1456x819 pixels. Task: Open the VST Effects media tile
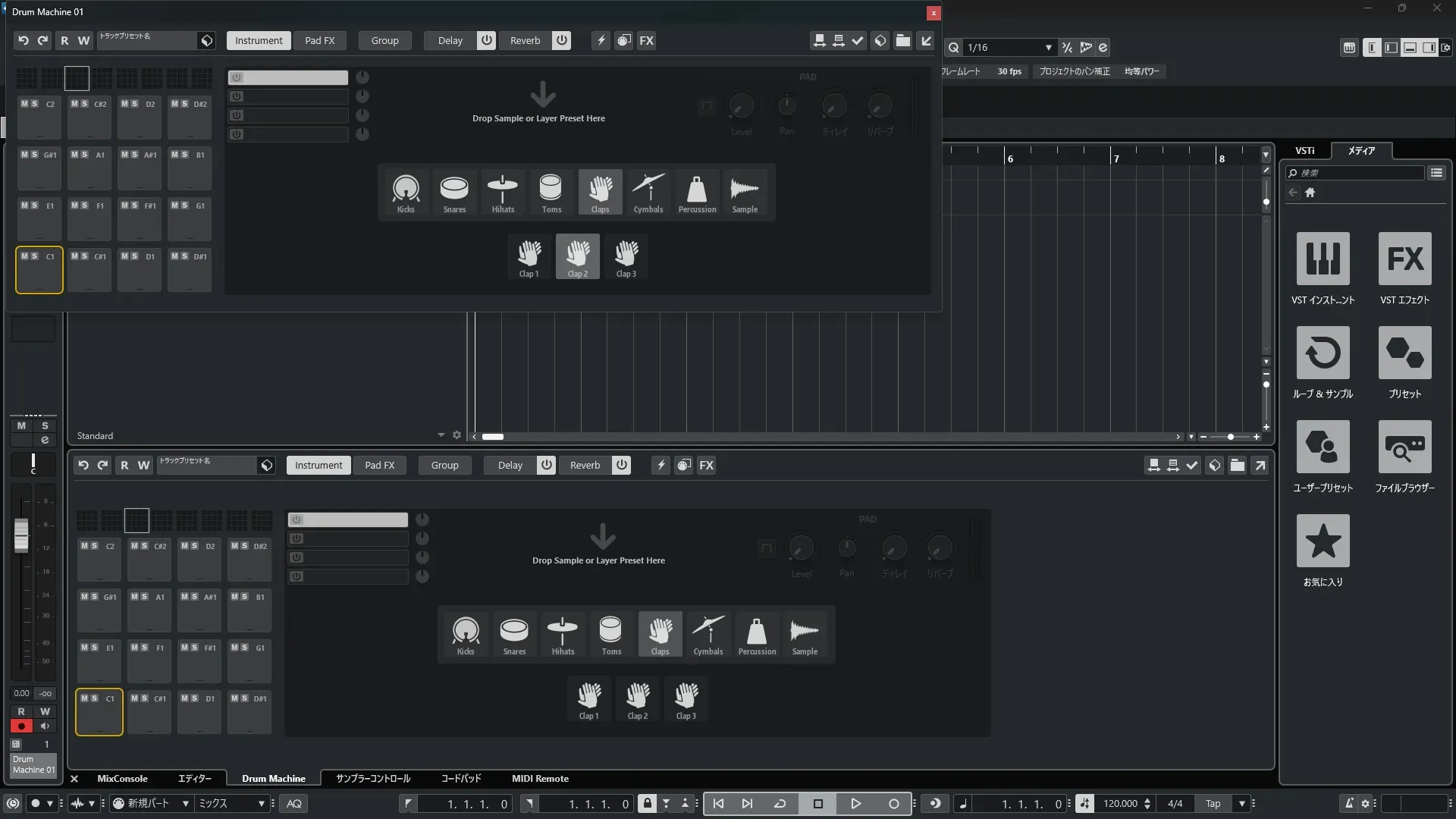coord(1404,259)
